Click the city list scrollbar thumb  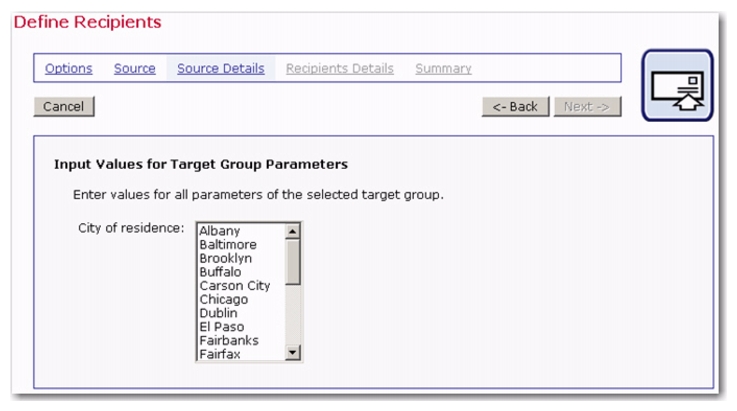click(x=292, y=262)
